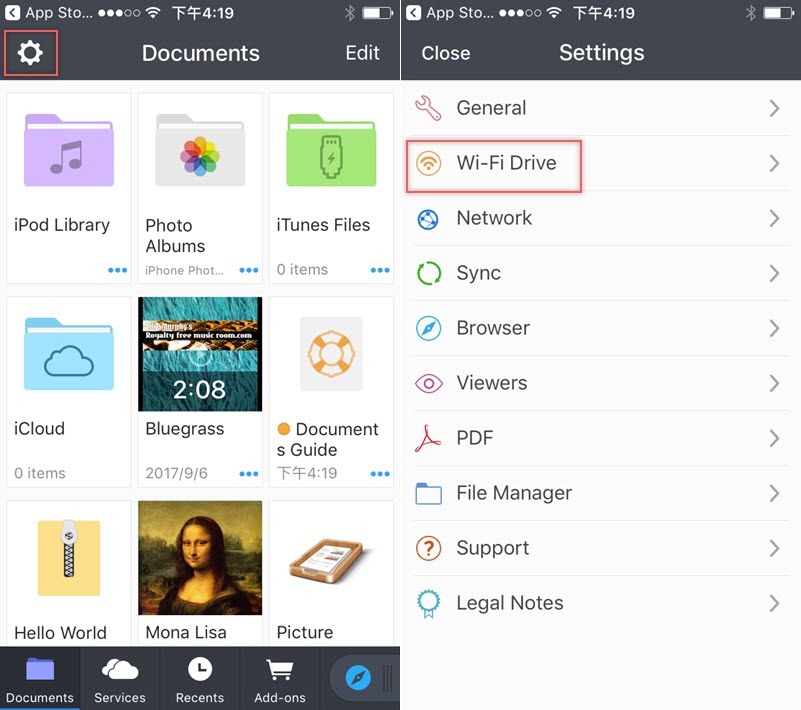Tap the green Sync arrows icon

click(x=428, y=273)
